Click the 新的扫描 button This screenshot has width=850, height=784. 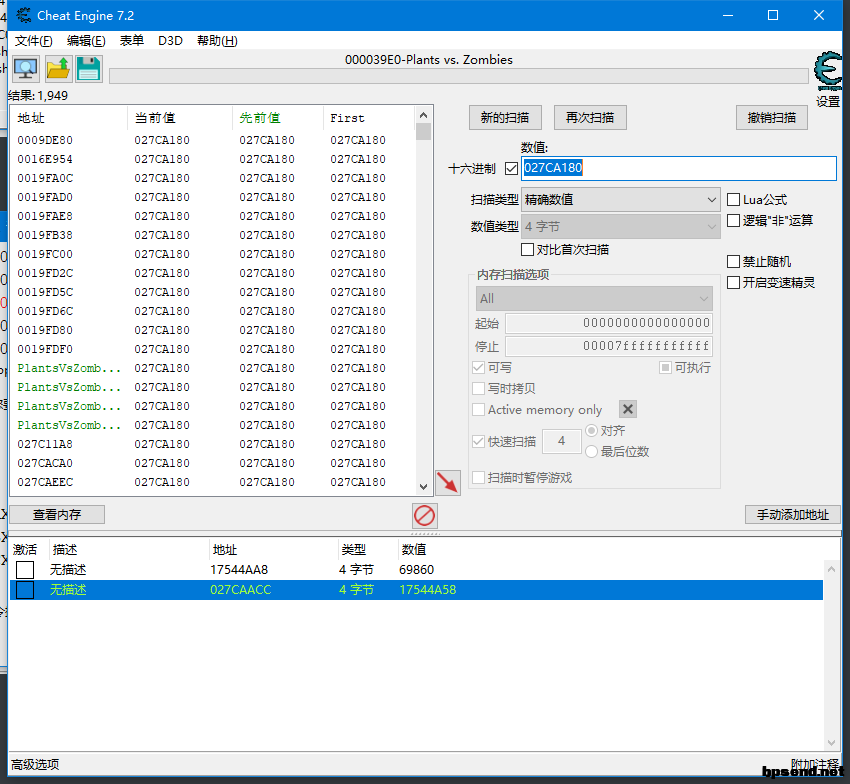click(x=505, y=118)
